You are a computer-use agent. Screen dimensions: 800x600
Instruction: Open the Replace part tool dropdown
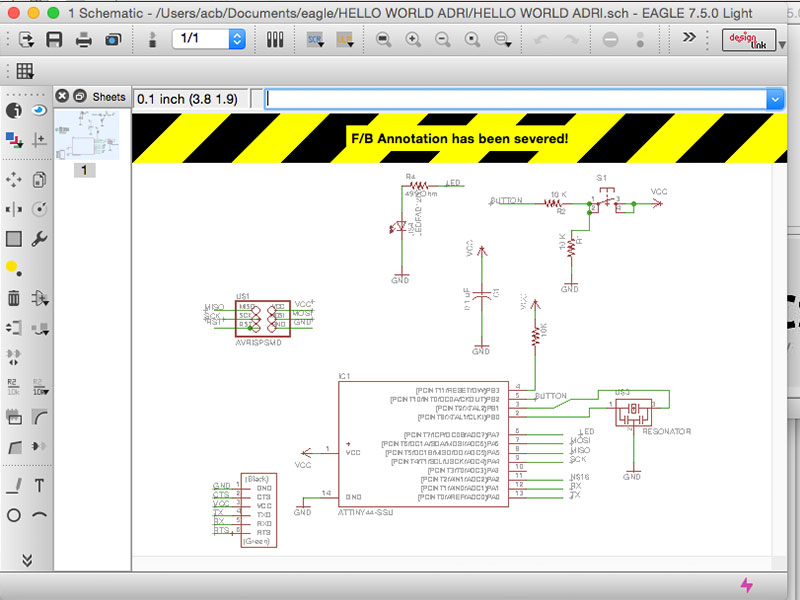tap(40, 329)
